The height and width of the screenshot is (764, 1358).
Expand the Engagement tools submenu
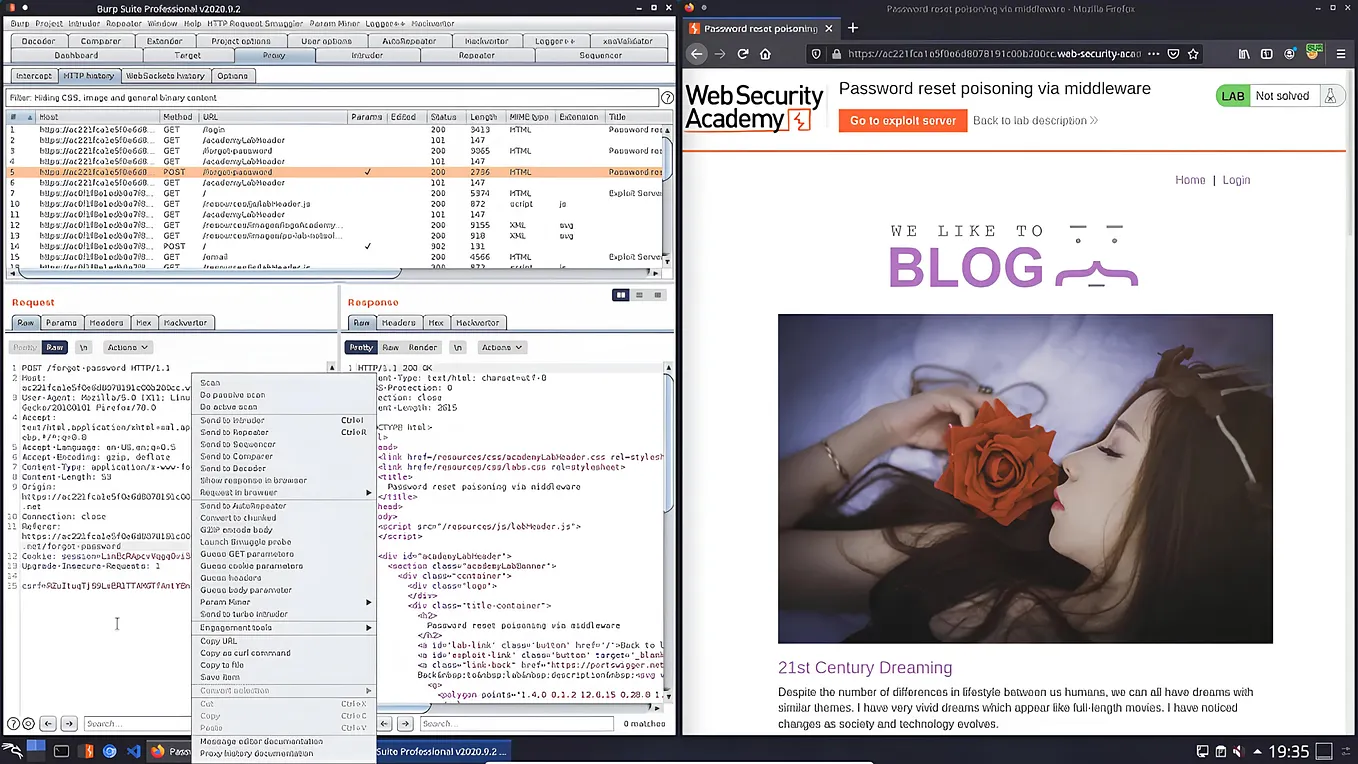pyautogui.click(x=234, y=627)
